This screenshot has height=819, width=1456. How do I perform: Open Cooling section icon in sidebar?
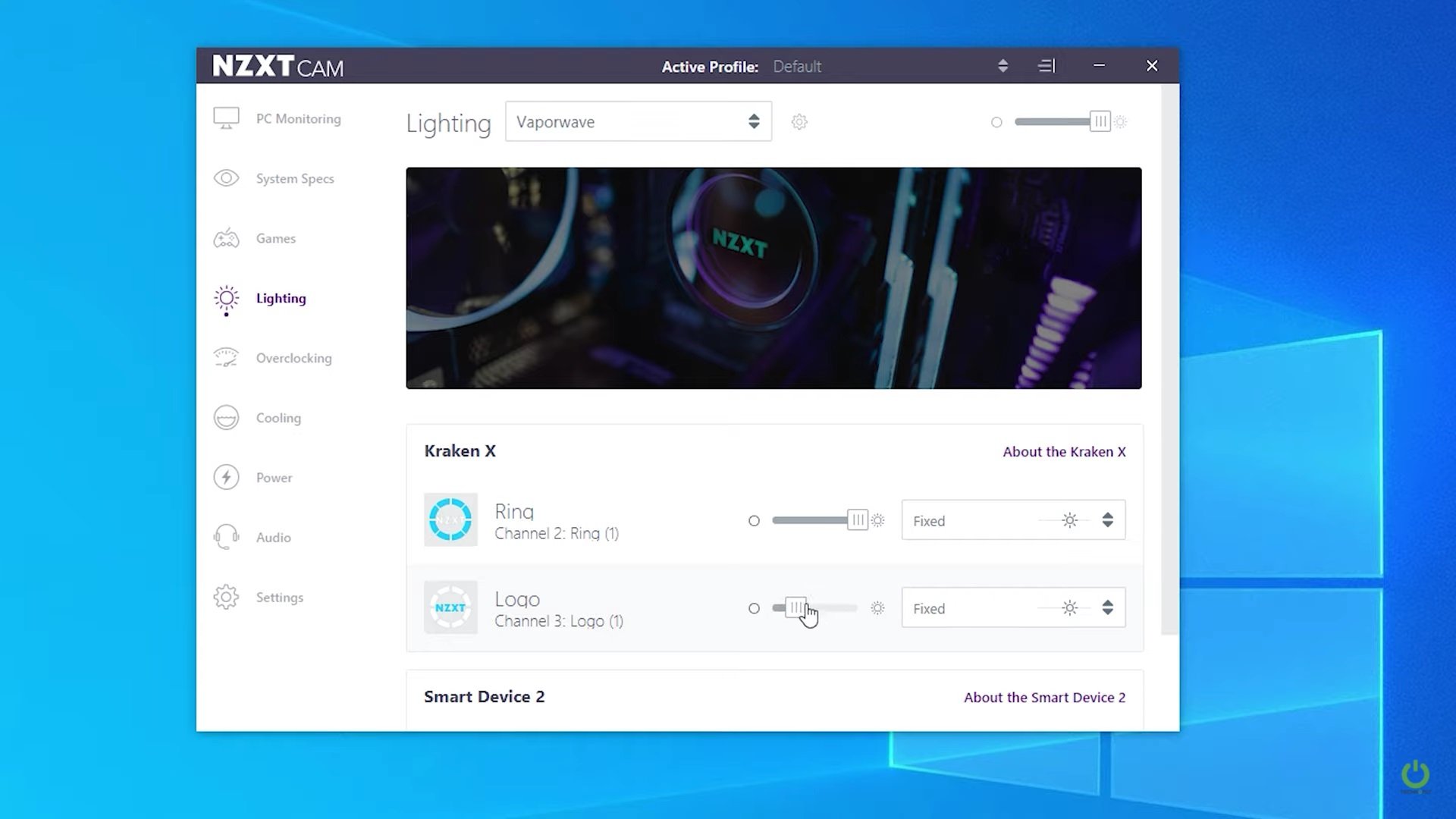click(226, 418)
